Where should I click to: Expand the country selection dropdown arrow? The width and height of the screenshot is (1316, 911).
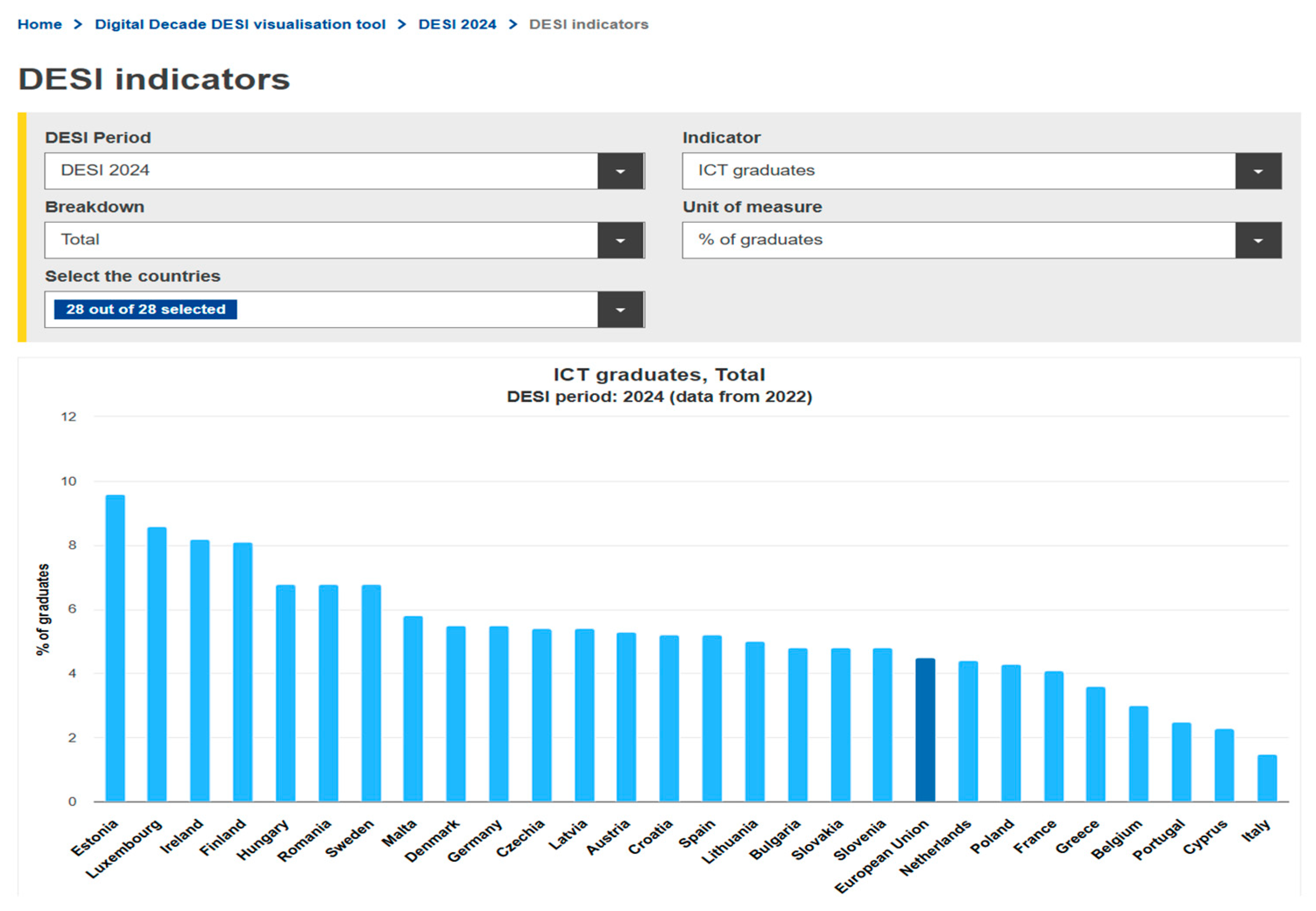[620, 309]
